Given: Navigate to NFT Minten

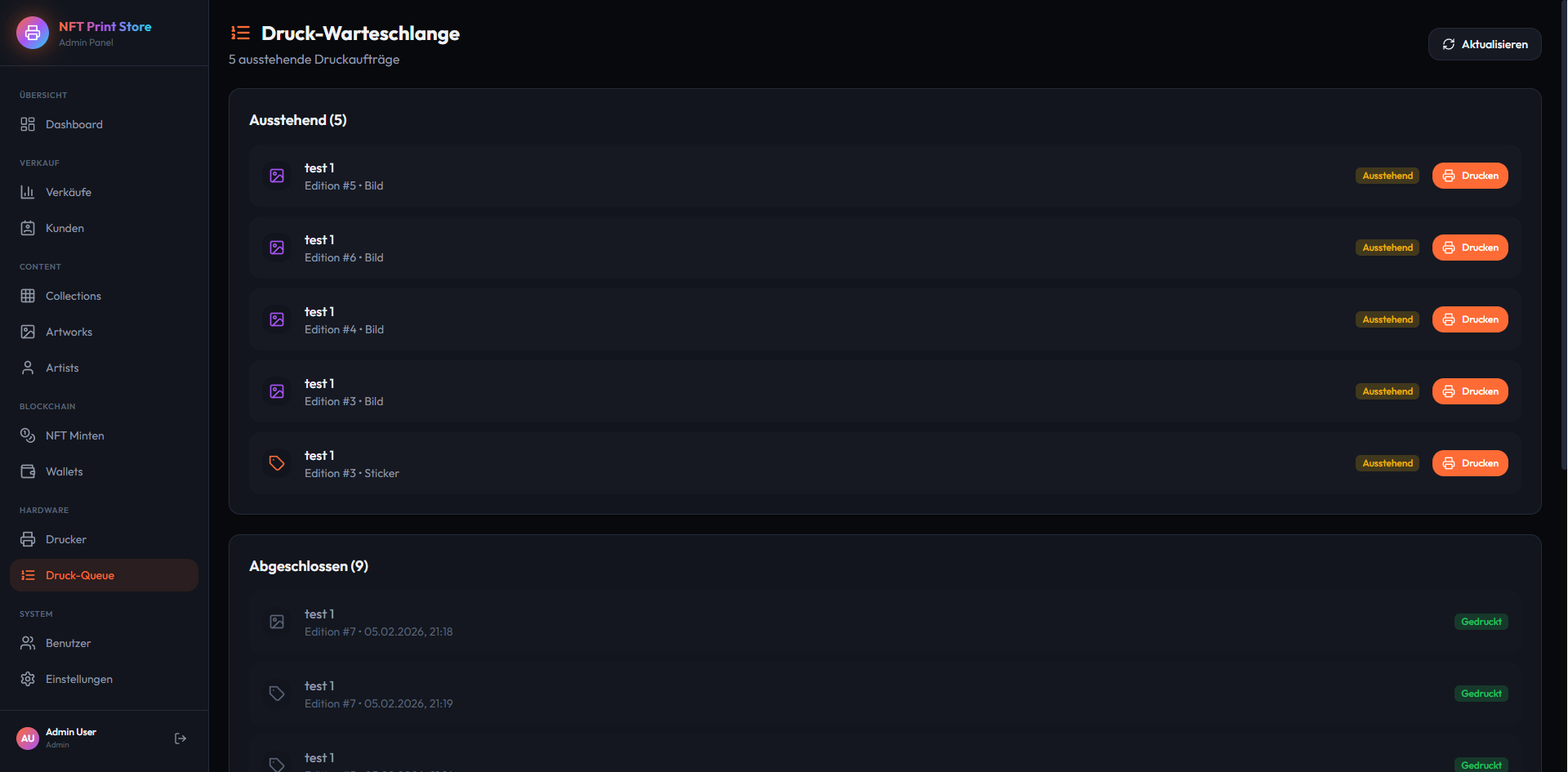Looking at the screenshot, I should pyautogui.click(x=75, y=435).
